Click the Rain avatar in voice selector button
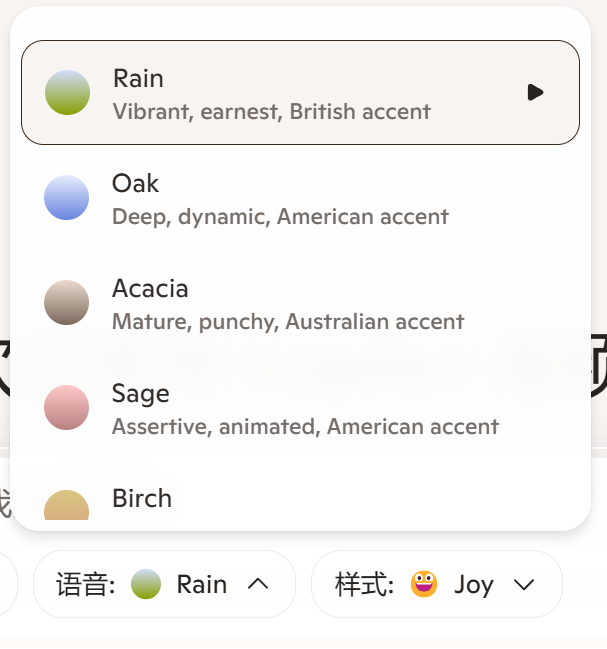 pyautogui.click(x=146, y=584)
